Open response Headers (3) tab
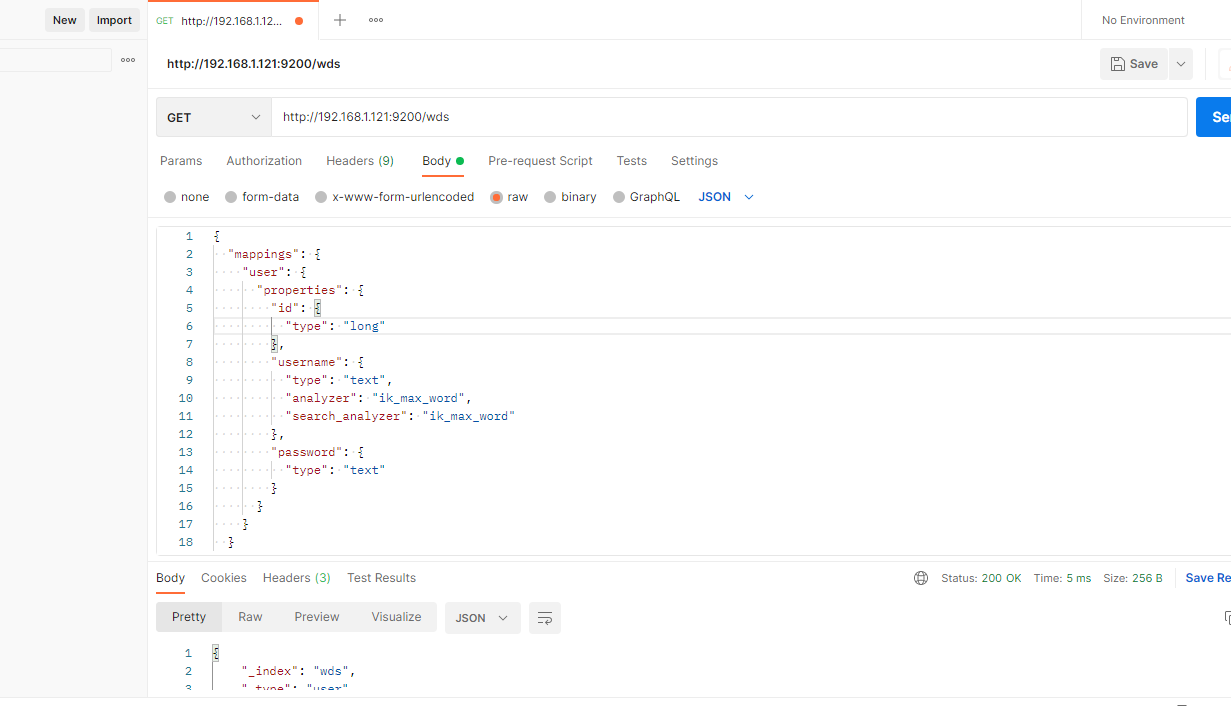1231x706 pixels. coord(297,578)
